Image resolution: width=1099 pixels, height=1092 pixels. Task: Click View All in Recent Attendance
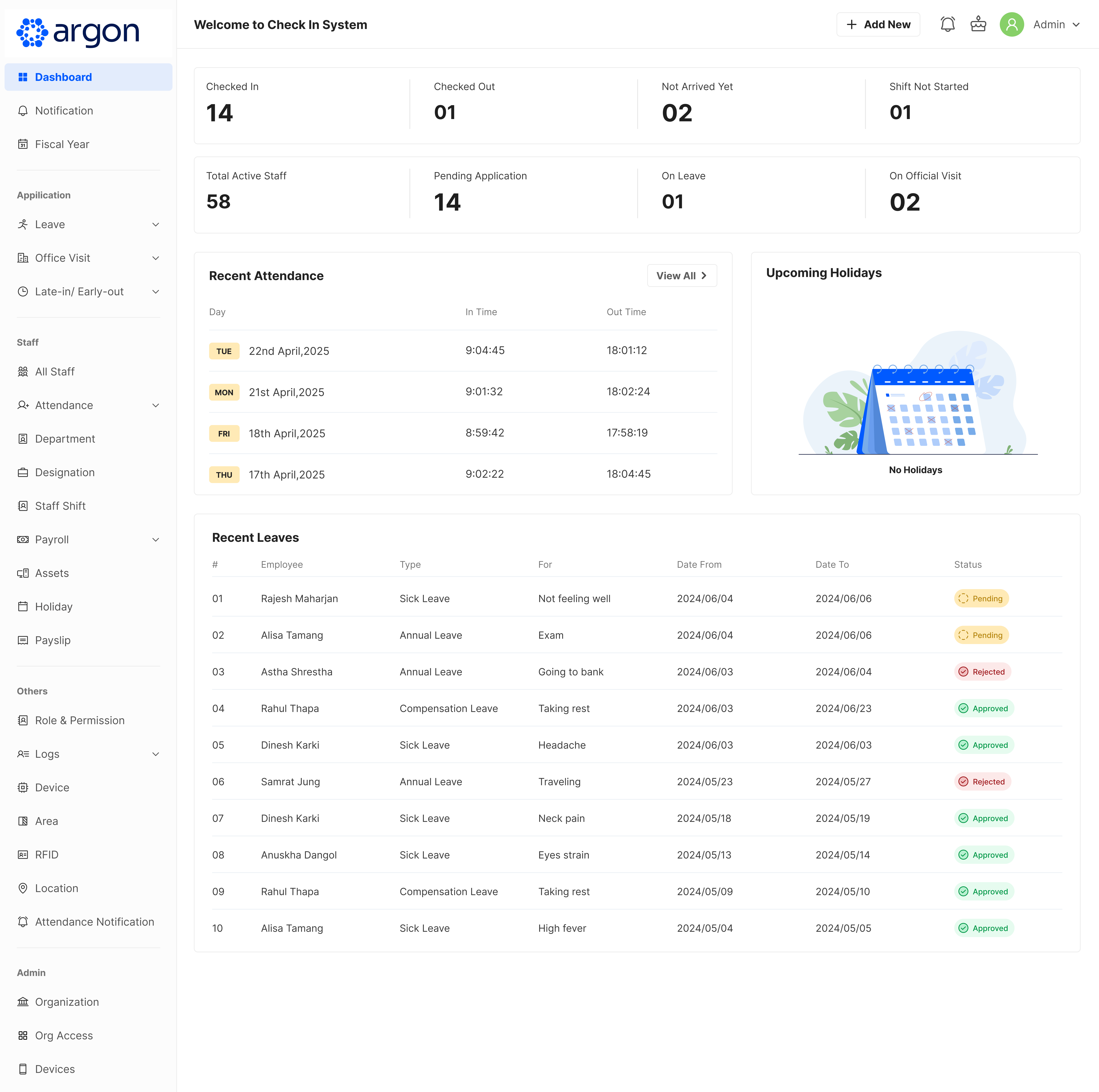coord(682,276)
